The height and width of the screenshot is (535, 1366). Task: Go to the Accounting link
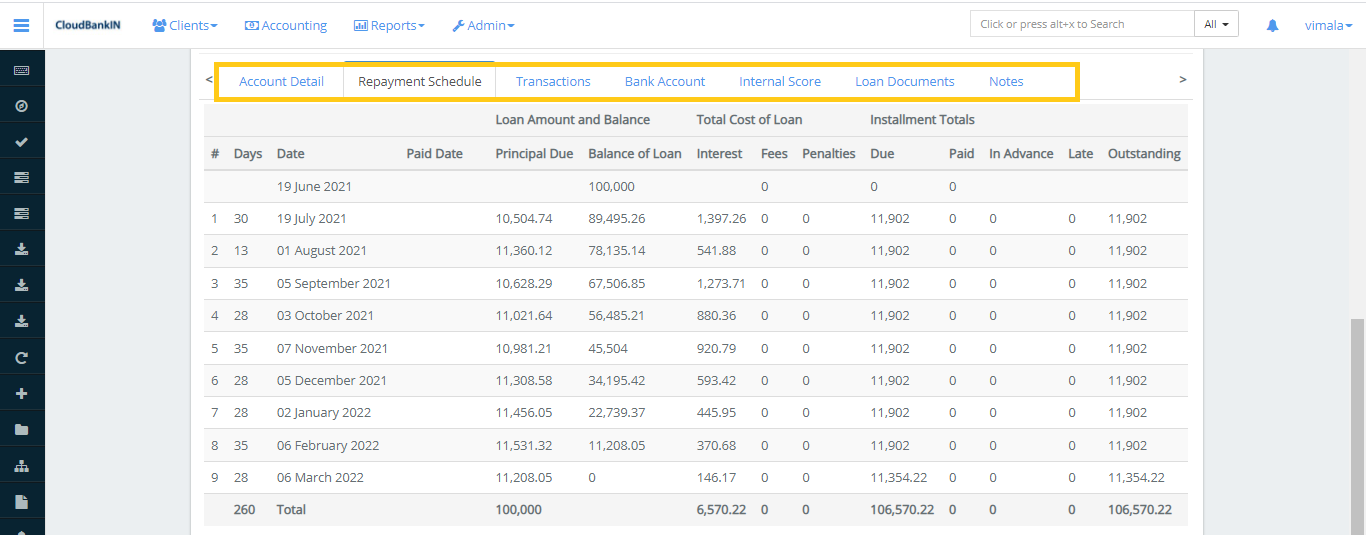click(x=286, y=25)
